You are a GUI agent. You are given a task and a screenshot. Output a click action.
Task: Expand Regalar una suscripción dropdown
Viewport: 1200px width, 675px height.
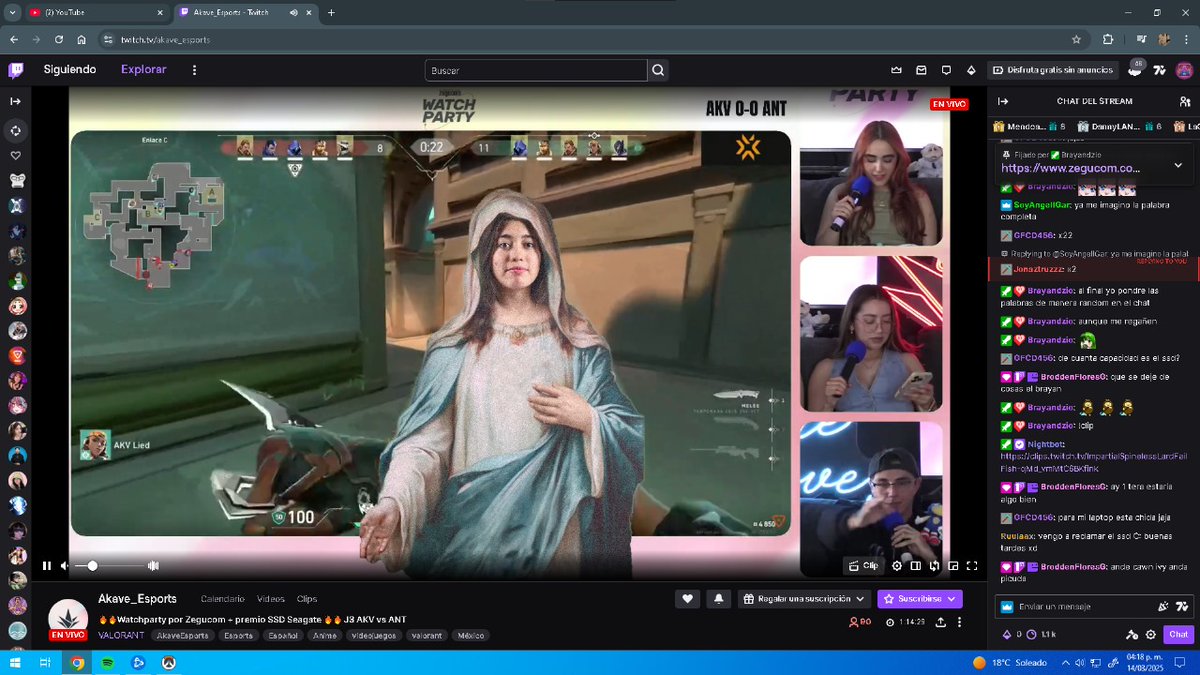[x=805, y=598]
